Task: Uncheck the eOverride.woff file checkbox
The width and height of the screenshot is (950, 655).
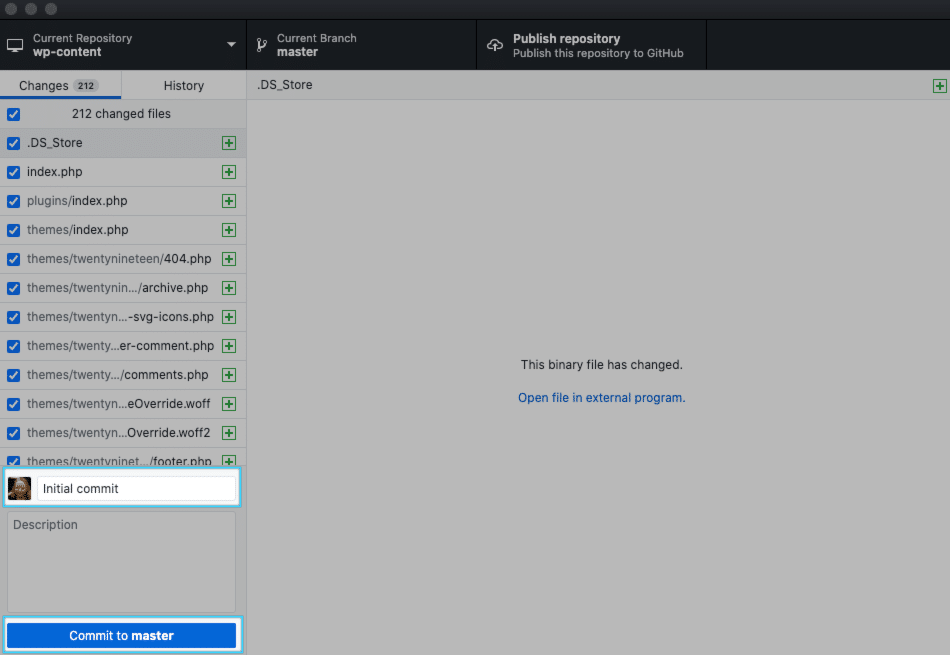Action: tap(13, 404)
